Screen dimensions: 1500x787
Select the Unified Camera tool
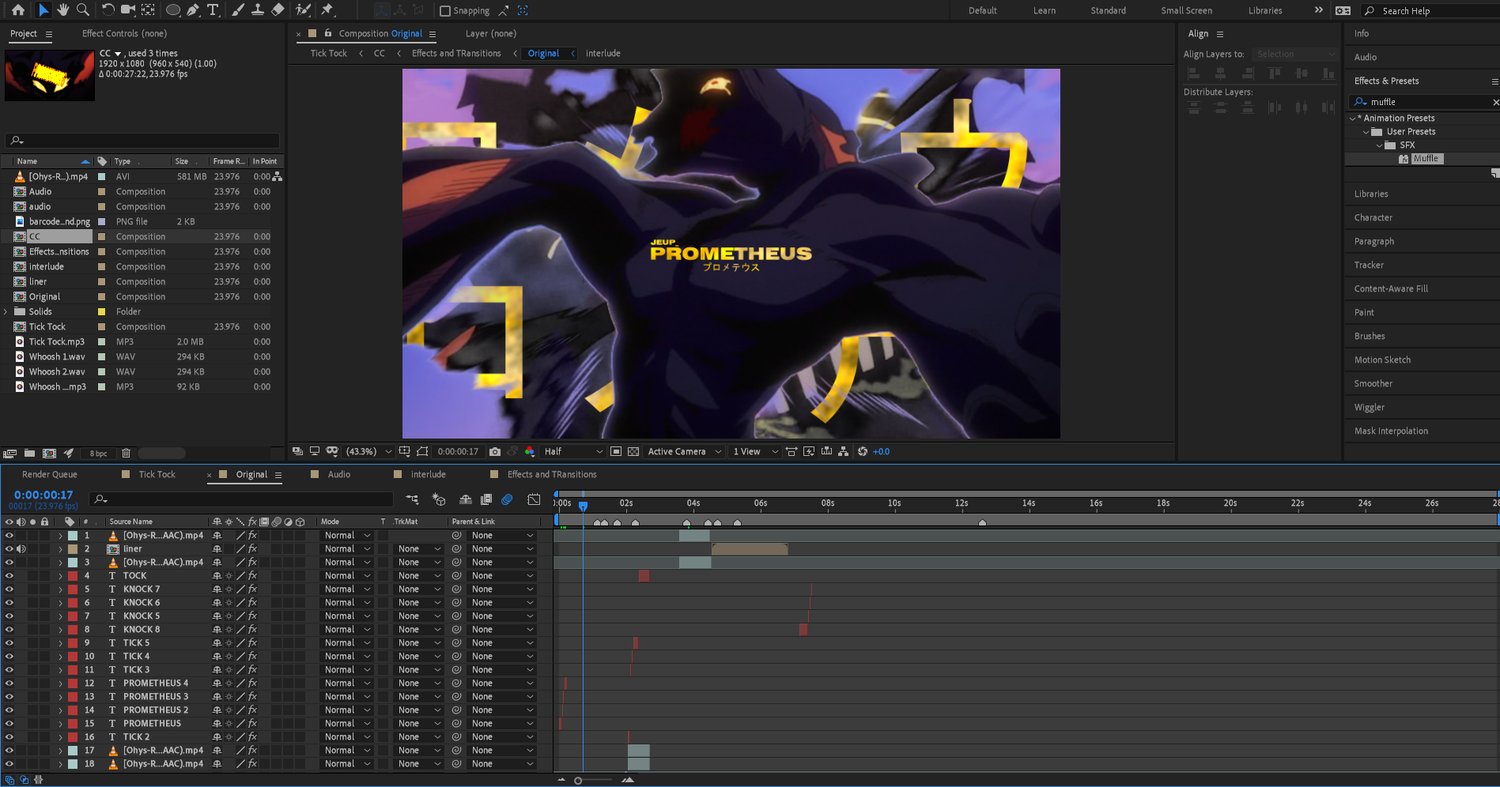(x=128, y=10)
